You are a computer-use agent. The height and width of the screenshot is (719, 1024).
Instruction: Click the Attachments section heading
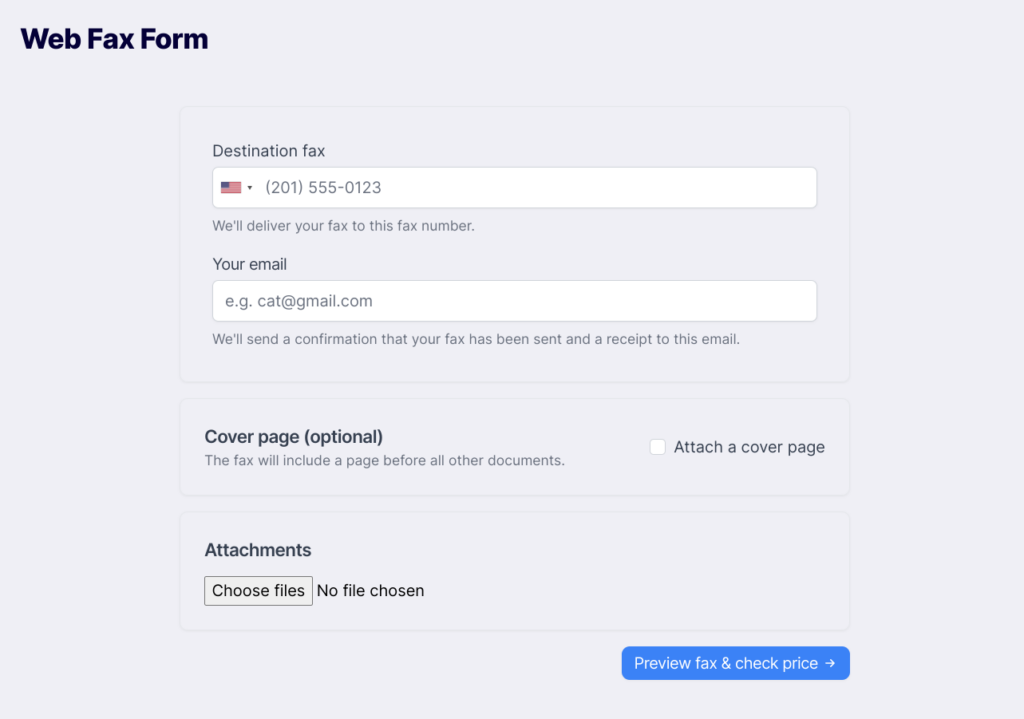(258, 550)
